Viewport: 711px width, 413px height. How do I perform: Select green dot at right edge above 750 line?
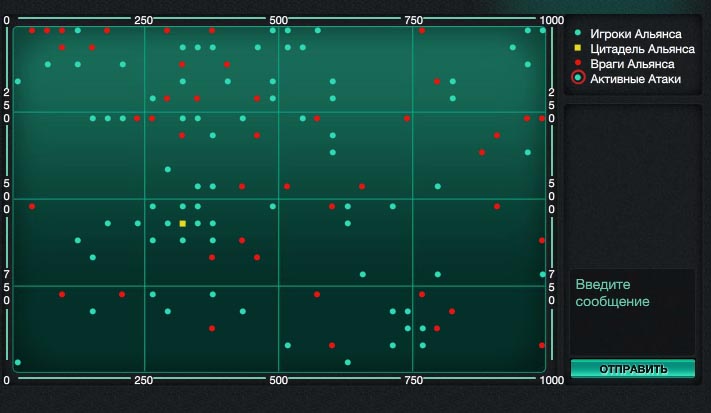tap(543, 274)
